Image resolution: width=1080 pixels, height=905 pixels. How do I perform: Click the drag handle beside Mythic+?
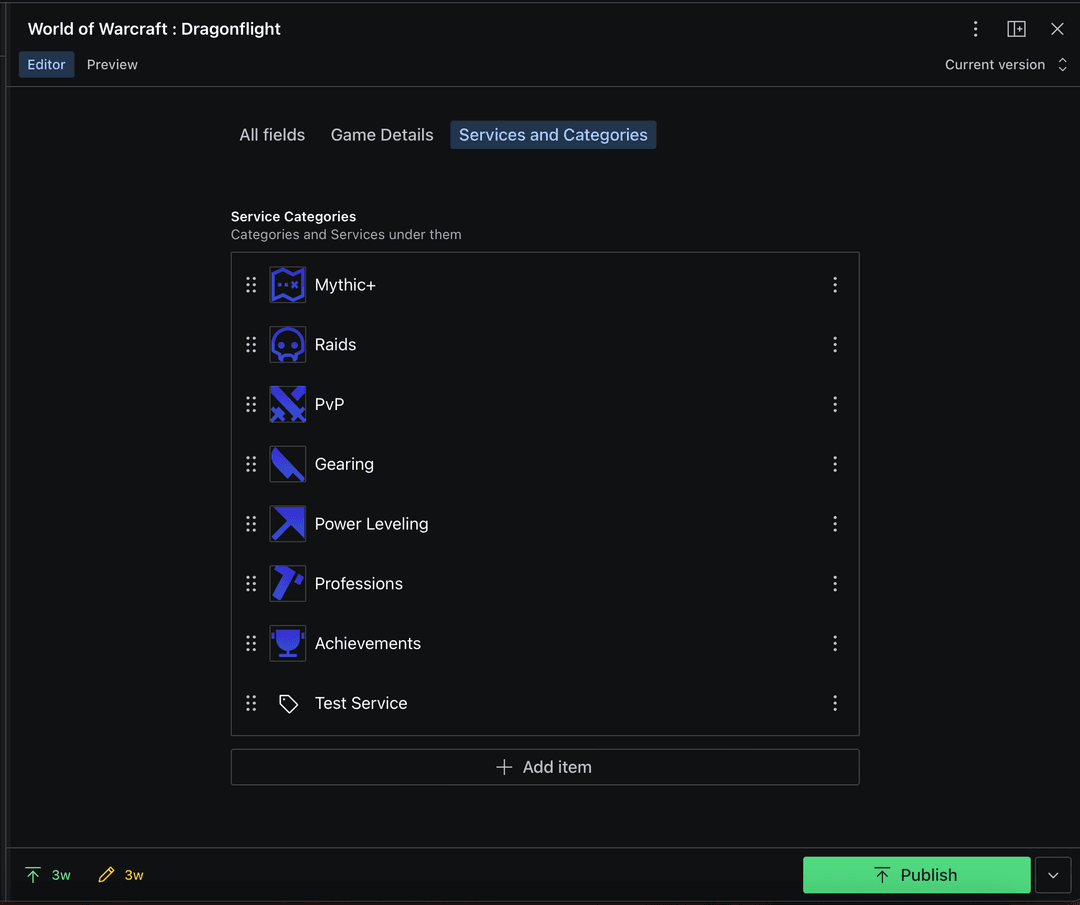point(251,285)
